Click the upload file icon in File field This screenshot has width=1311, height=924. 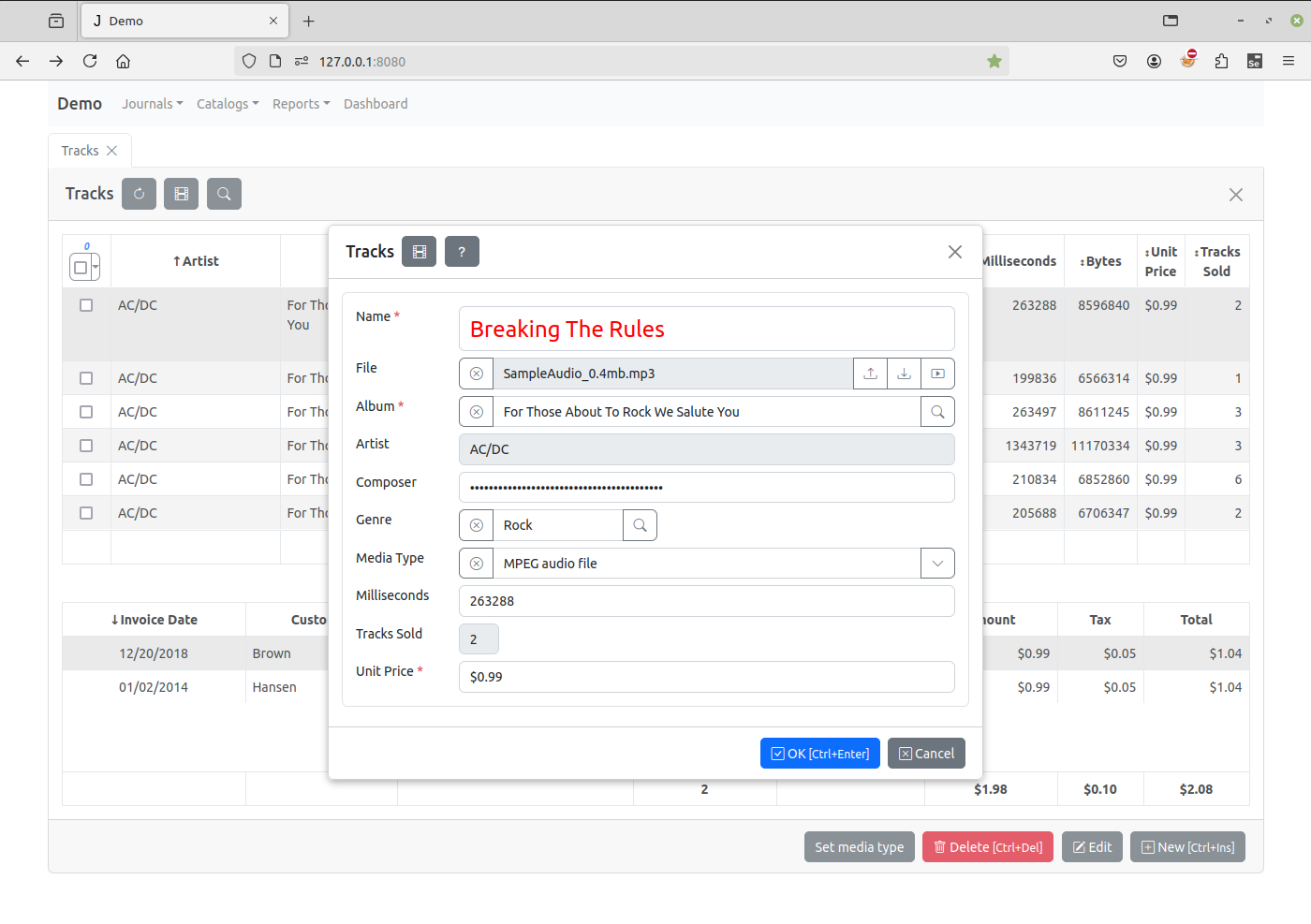870,374
